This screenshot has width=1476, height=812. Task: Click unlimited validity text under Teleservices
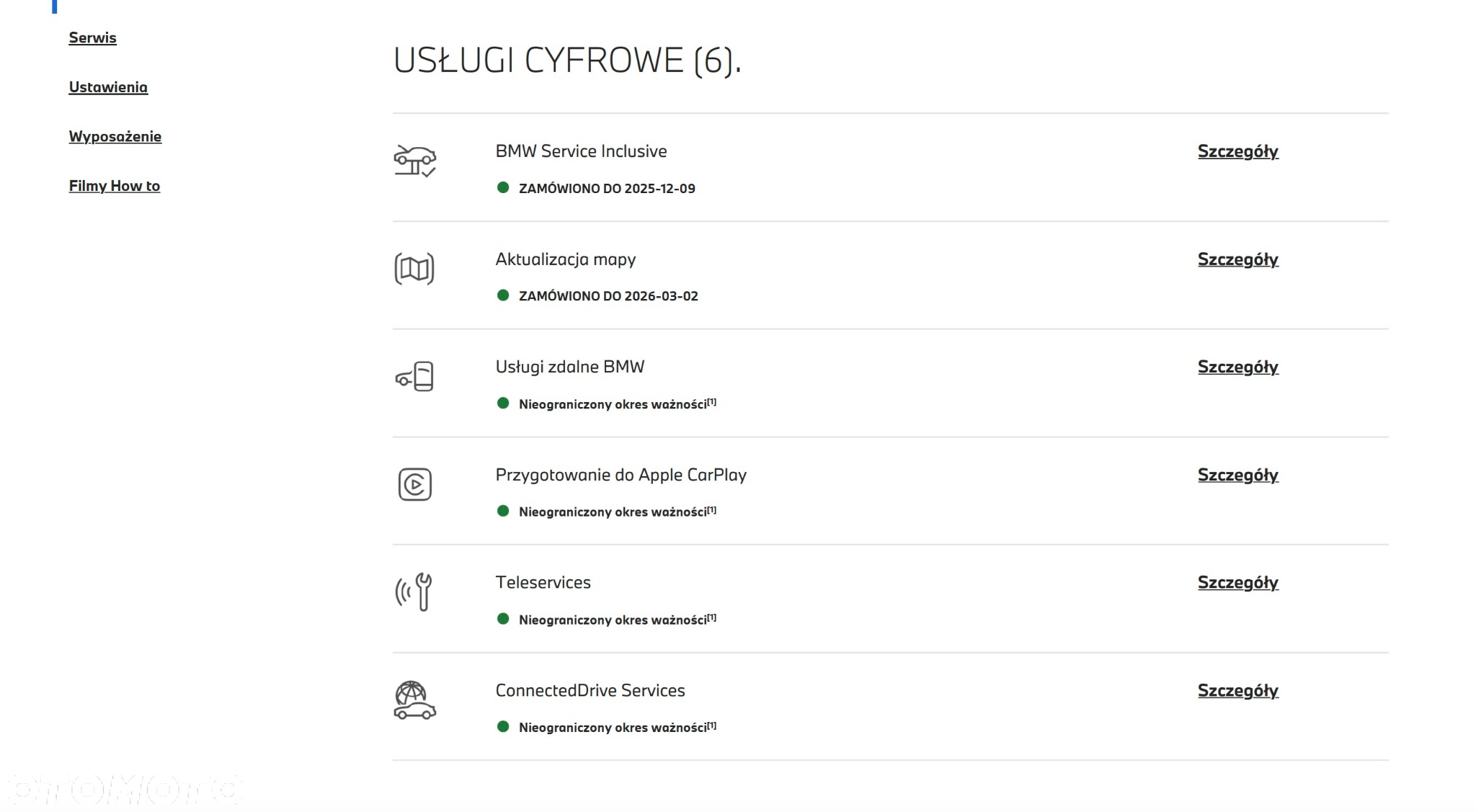[x=618, y=620]
